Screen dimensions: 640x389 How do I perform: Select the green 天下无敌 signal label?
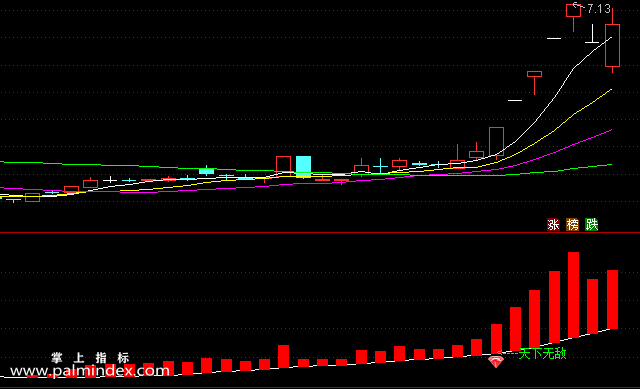[542, 353]
